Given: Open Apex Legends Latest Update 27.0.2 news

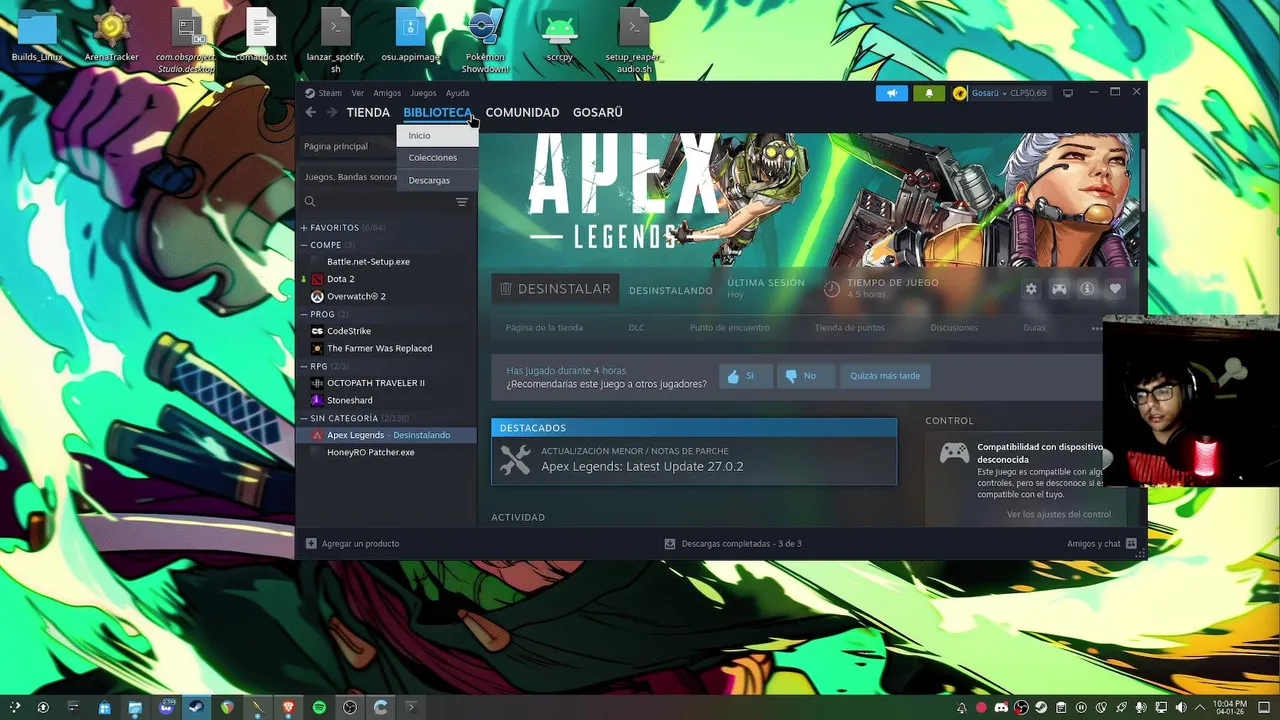Looking at the screenshot, I should tap(694, 460).
